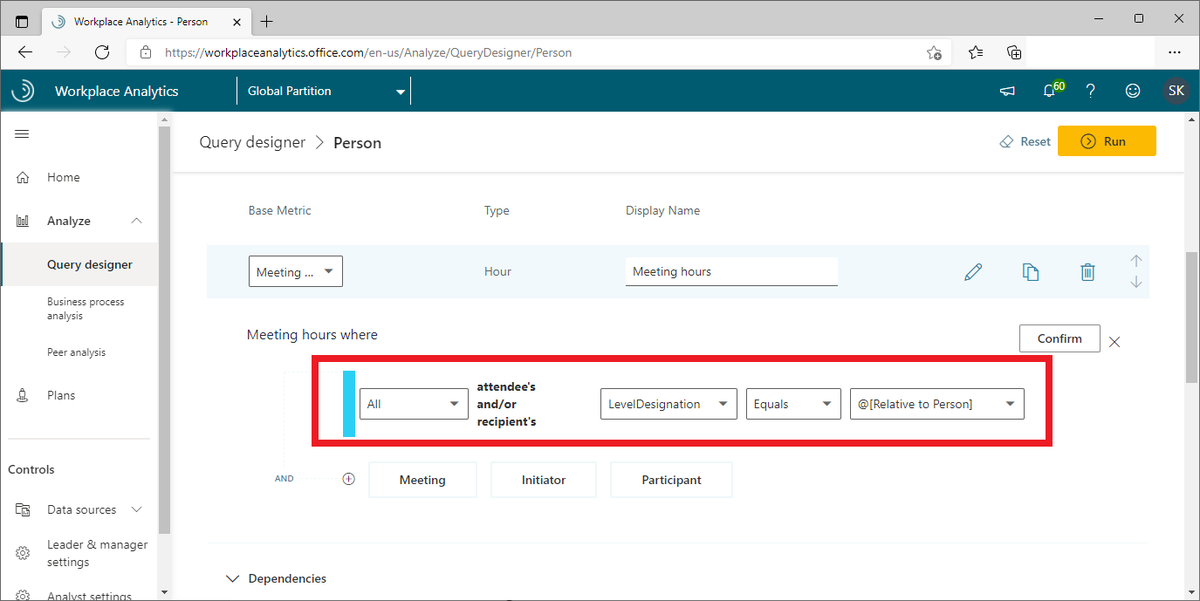Screen dimensions: 1200x601
Task: Click the Initiator filter button
Action: pyautogui.click(x=543, y=480)
